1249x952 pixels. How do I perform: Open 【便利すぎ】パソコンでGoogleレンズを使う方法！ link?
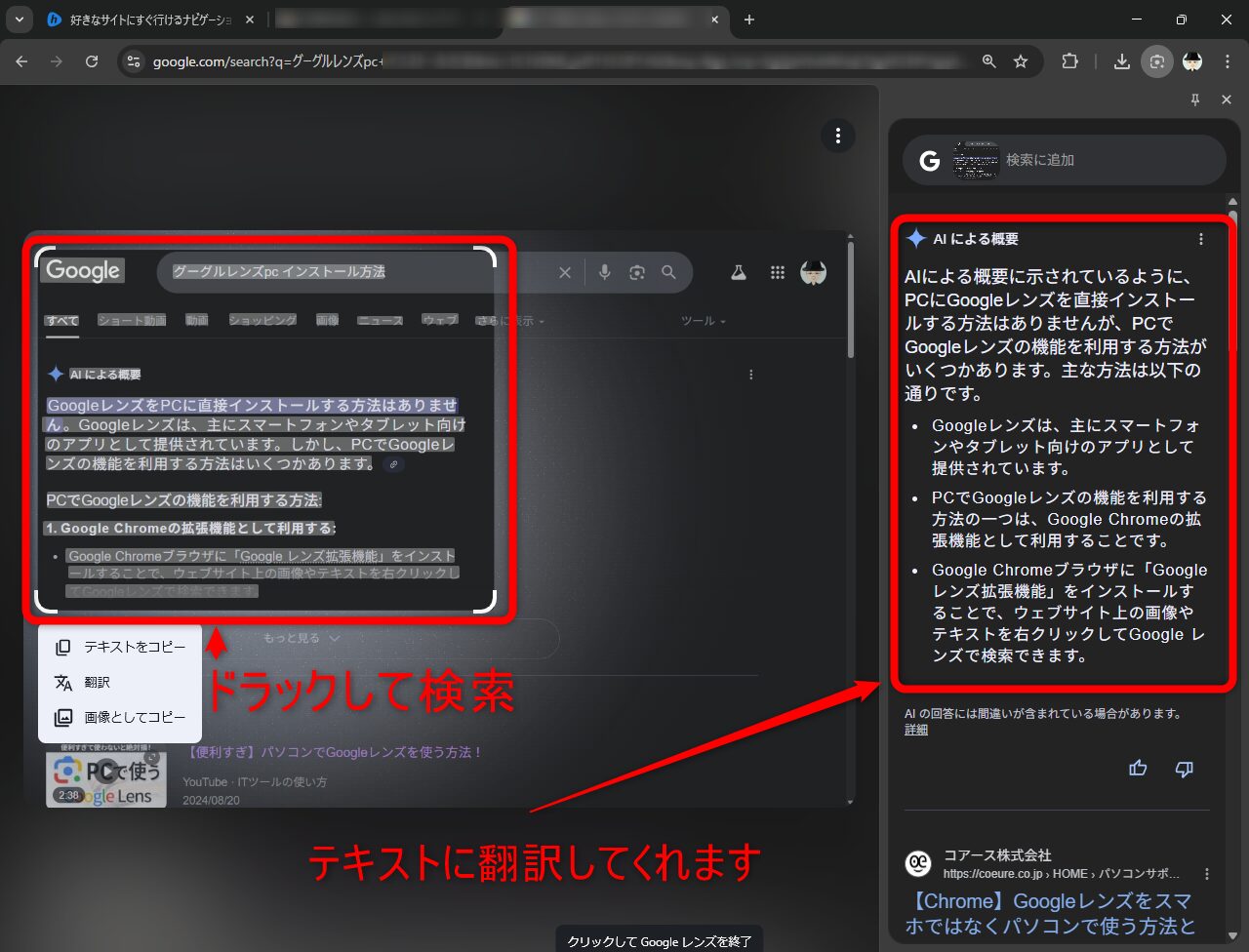point(333,752)
